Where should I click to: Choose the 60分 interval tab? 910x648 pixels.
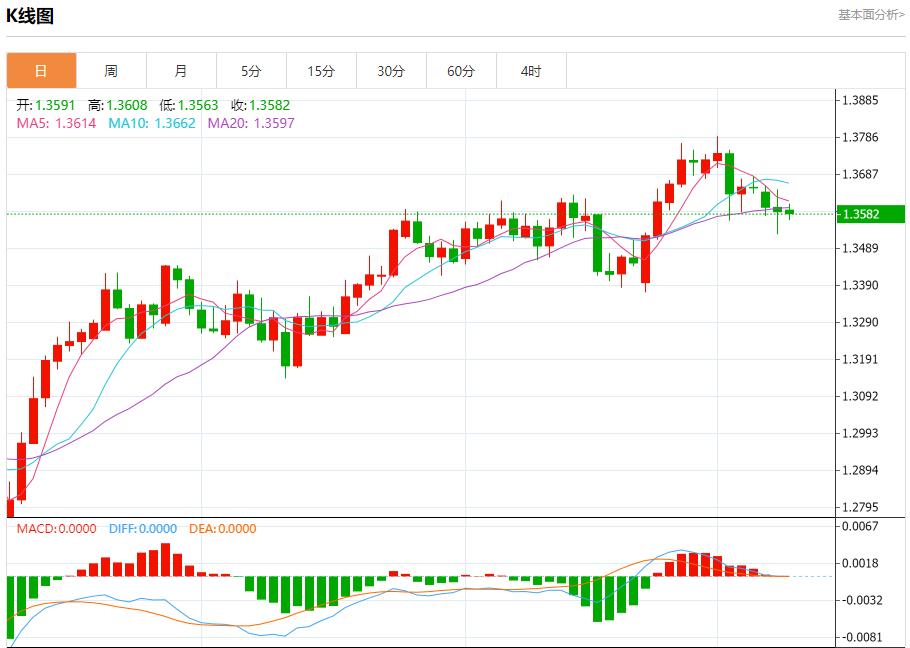[x=461, y=71]
